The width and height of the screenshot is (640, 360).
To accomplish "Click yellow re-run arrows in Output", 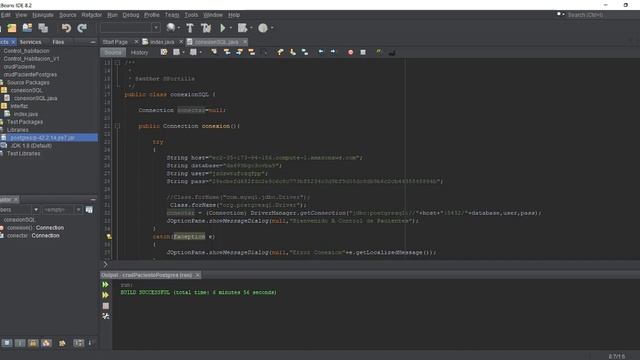I will pyautogui.click(x=105, y=295).
